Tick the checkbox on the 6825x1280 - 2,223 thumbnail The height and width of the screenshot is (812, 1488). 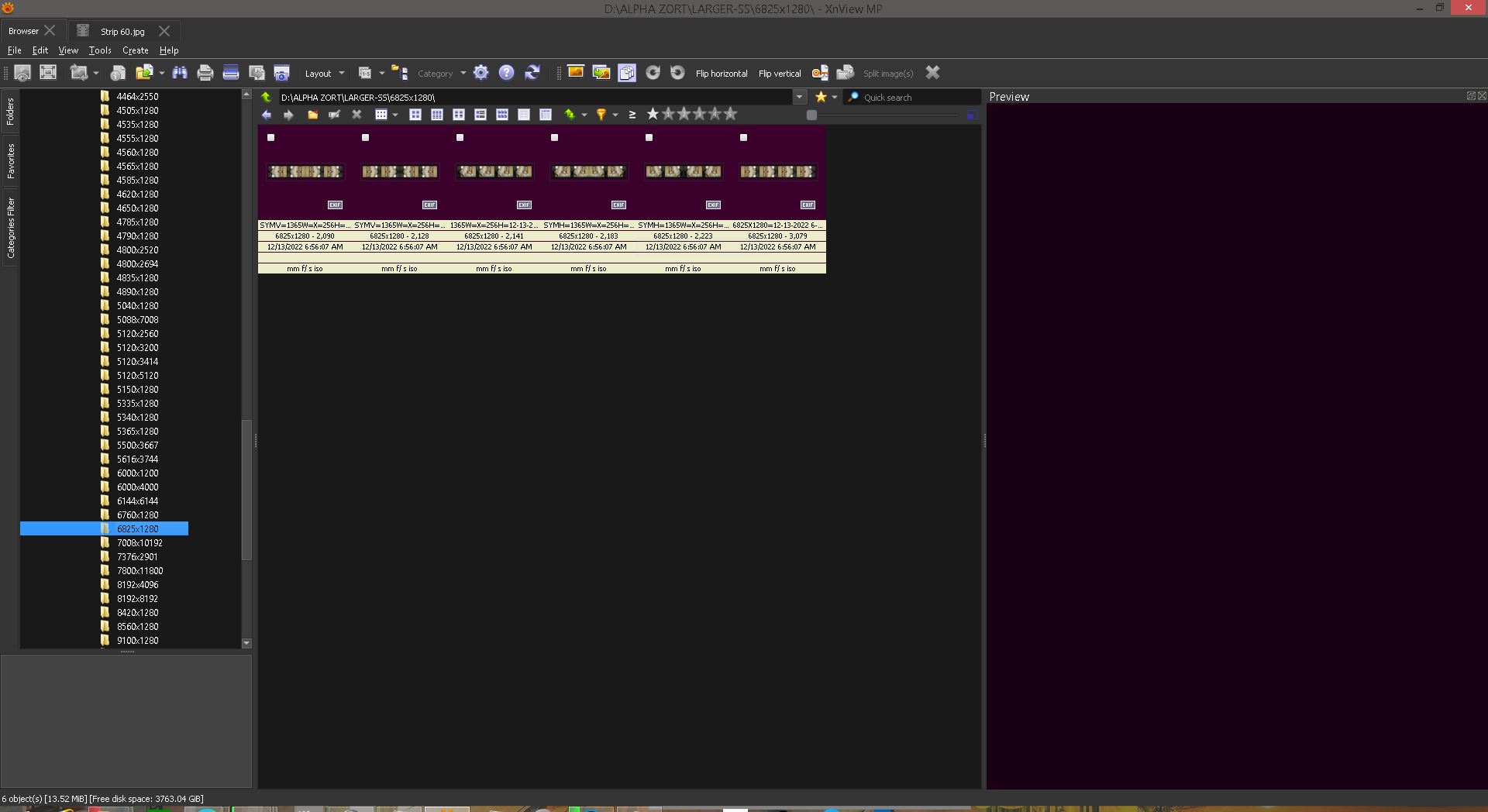pyautogui.click(x=649, y=138)
